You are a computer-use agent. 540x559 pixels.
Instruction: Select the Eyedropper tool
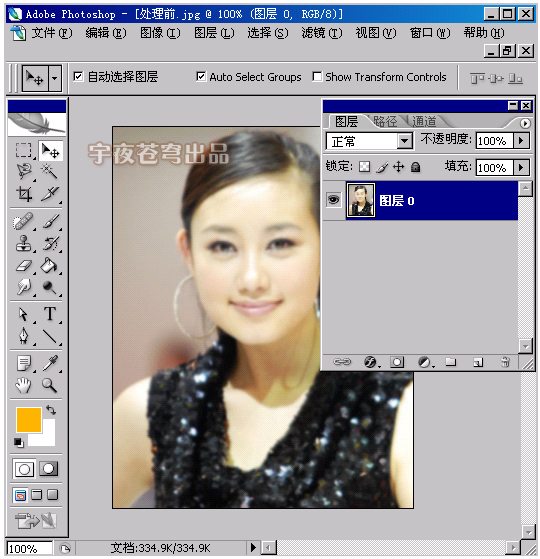click(50, 364)
